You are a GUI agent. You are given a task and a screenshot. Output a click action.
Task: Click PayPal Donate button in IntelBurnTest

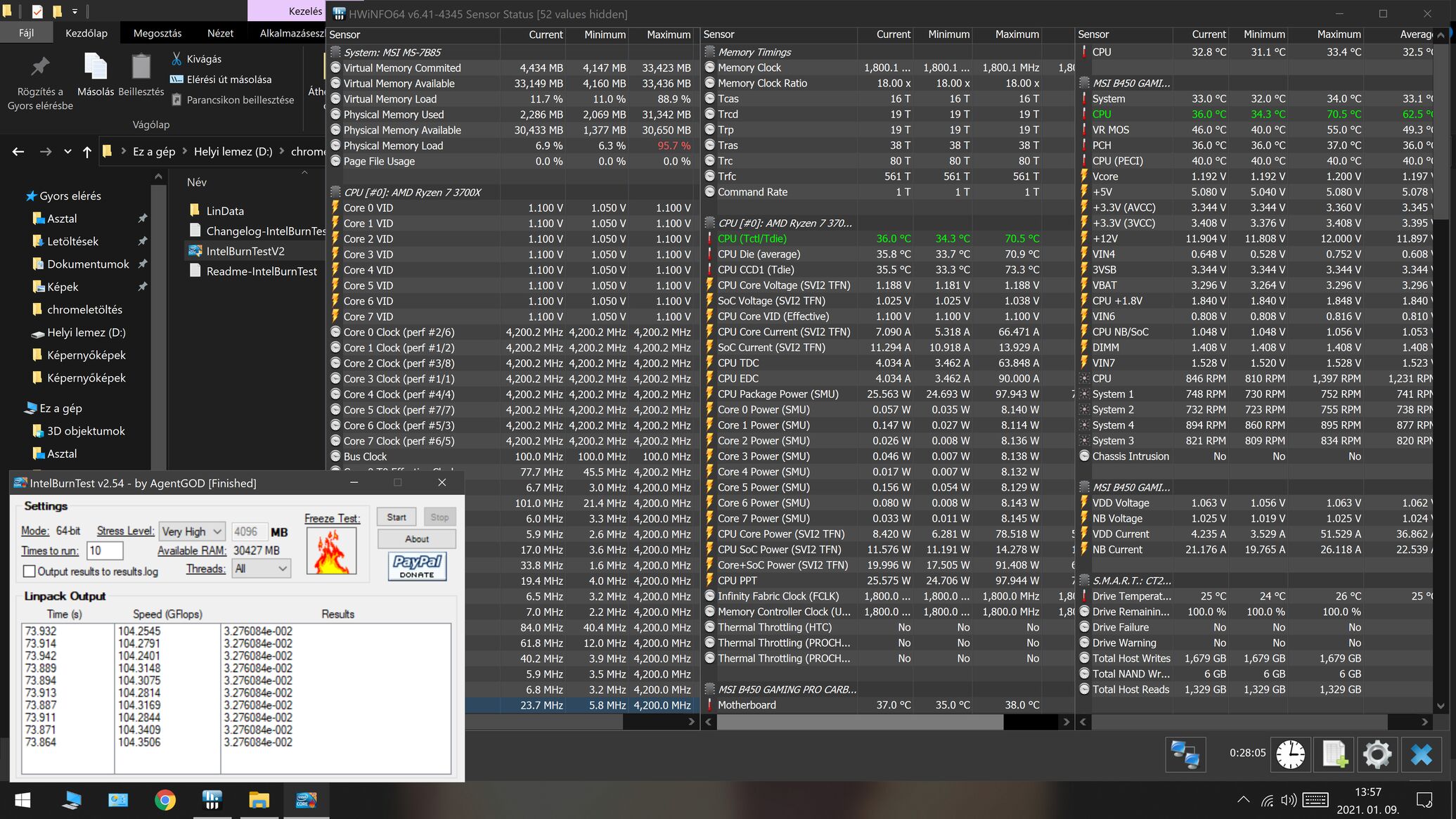click(417, 566)
